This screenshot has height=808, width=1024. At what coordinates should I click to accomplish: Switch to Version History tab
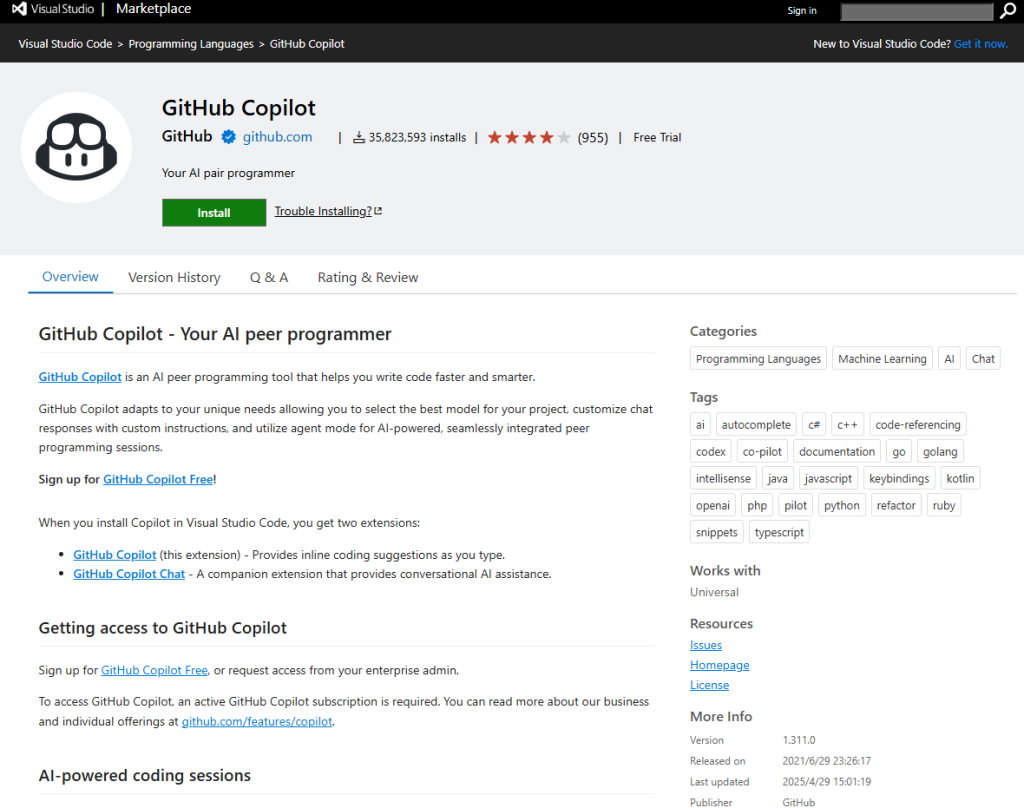[x=174, y=278]
